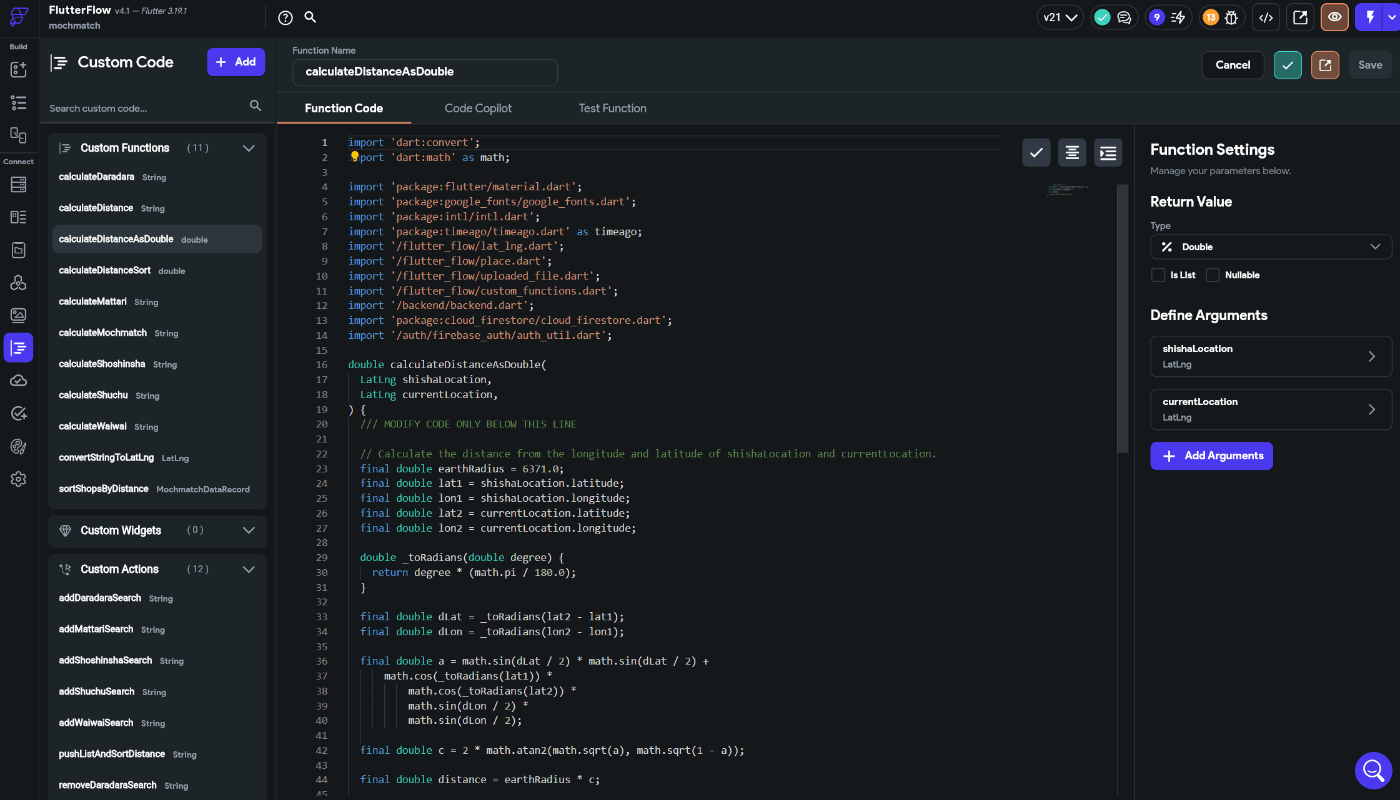Click the indent icon above the code editor
Viewport: 1400px width, 800px height.
[x=1108, y=152]
